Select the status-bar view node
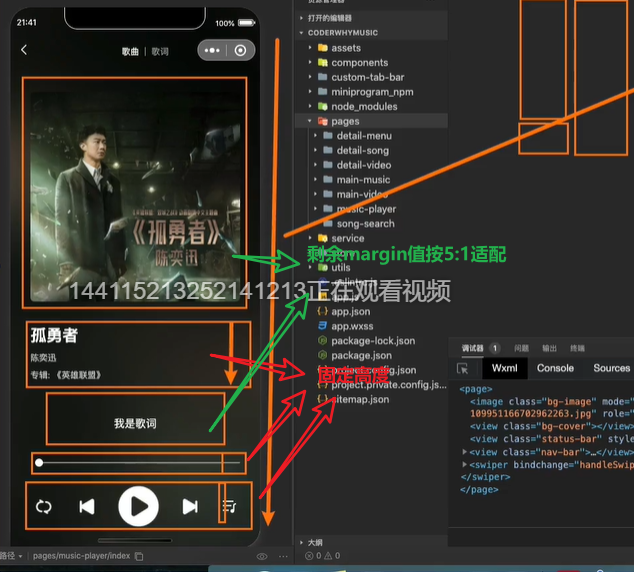The image size is (634, 572). tap(552, 439)
